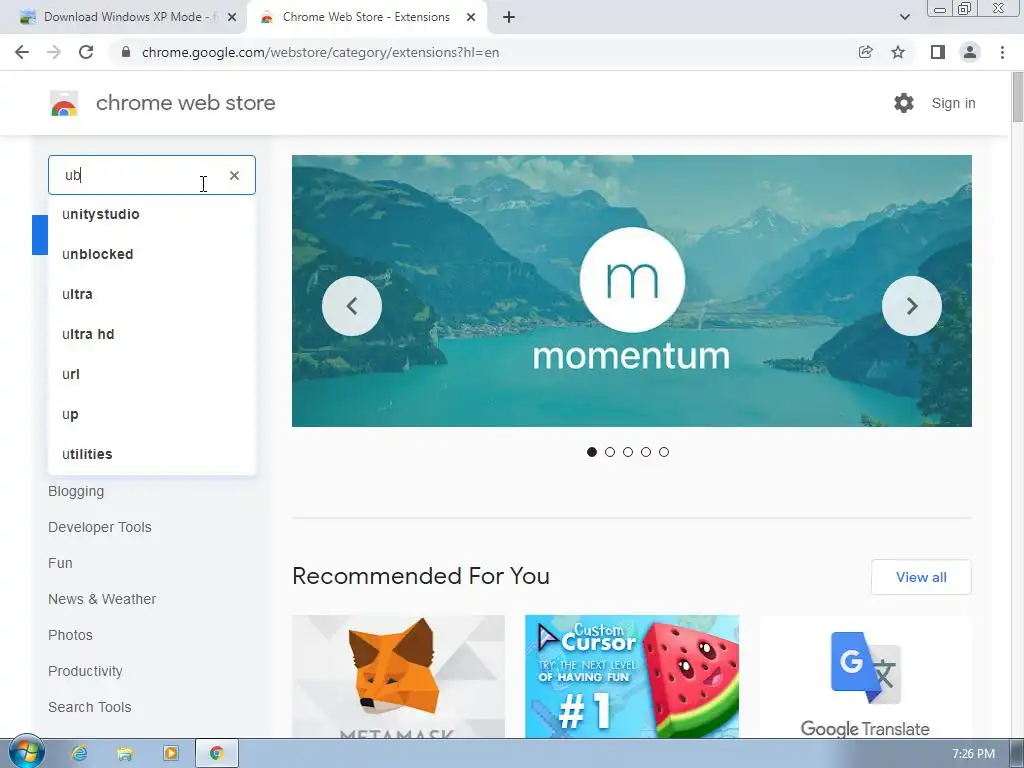Open the momentum featured banner
This screenshot has height=768, width=1024.
click(632, 291)
